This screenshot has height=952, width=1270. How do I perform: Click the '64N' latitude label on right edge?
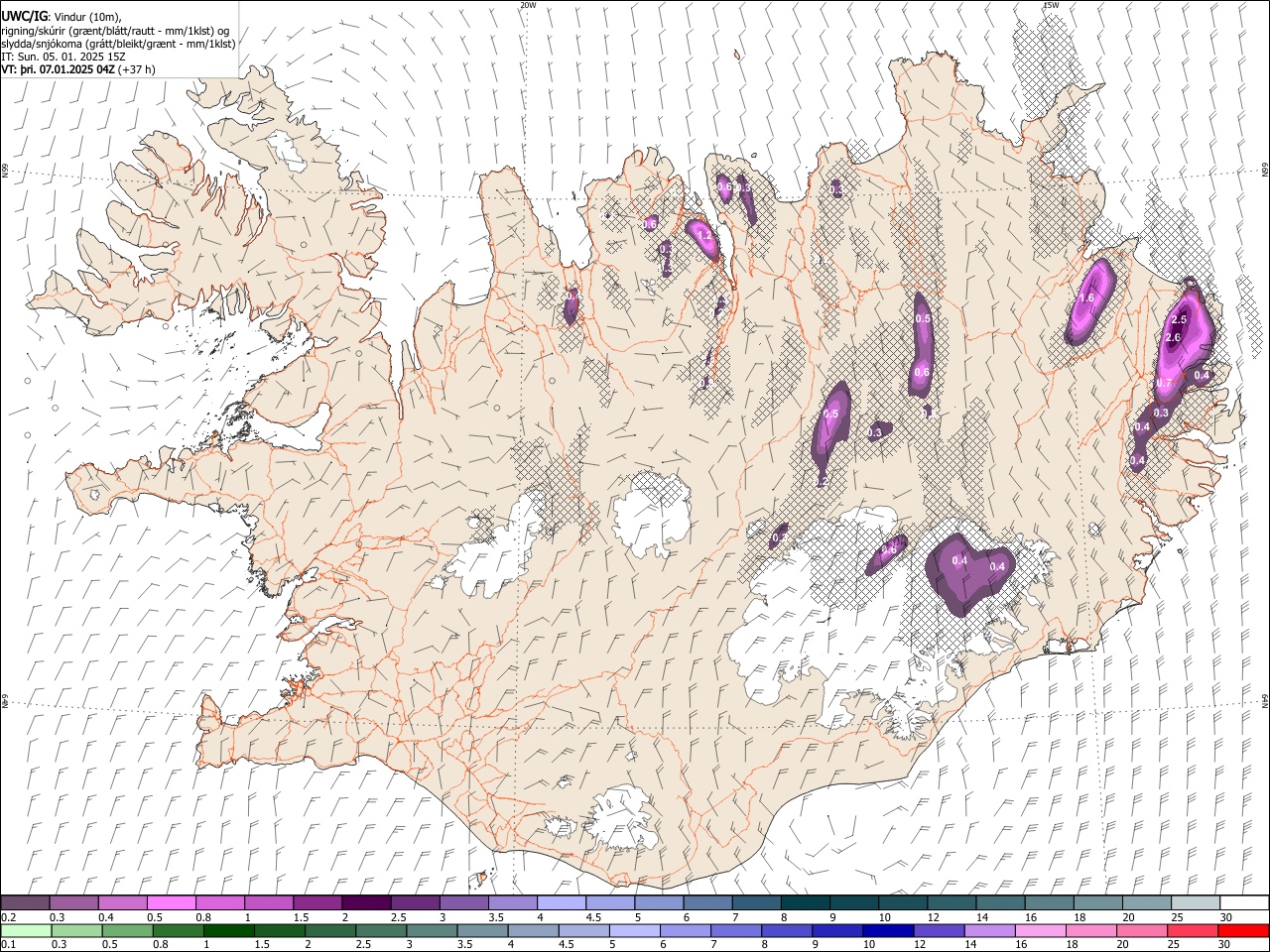pos(1265,700)
